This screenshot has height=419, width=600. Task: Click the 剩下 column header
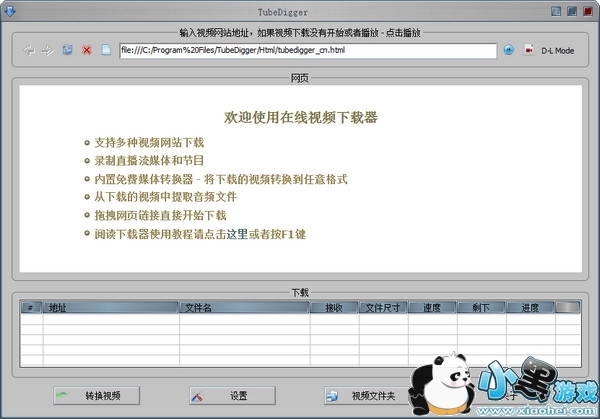(481, 307)
